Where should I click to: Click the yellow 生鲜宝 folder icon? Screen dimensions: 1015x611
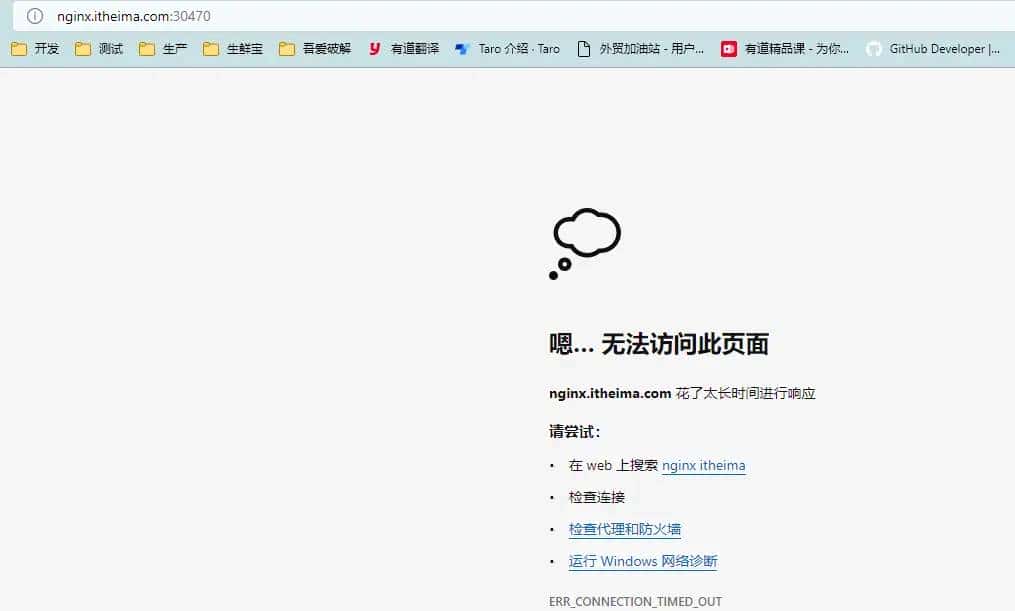pos(211,48)
